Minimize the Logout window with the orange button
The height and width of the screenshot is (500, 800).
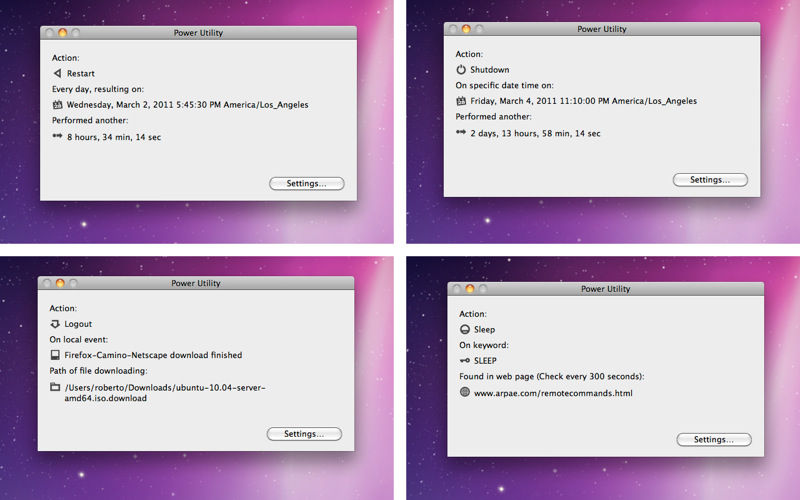pos(60,283)
